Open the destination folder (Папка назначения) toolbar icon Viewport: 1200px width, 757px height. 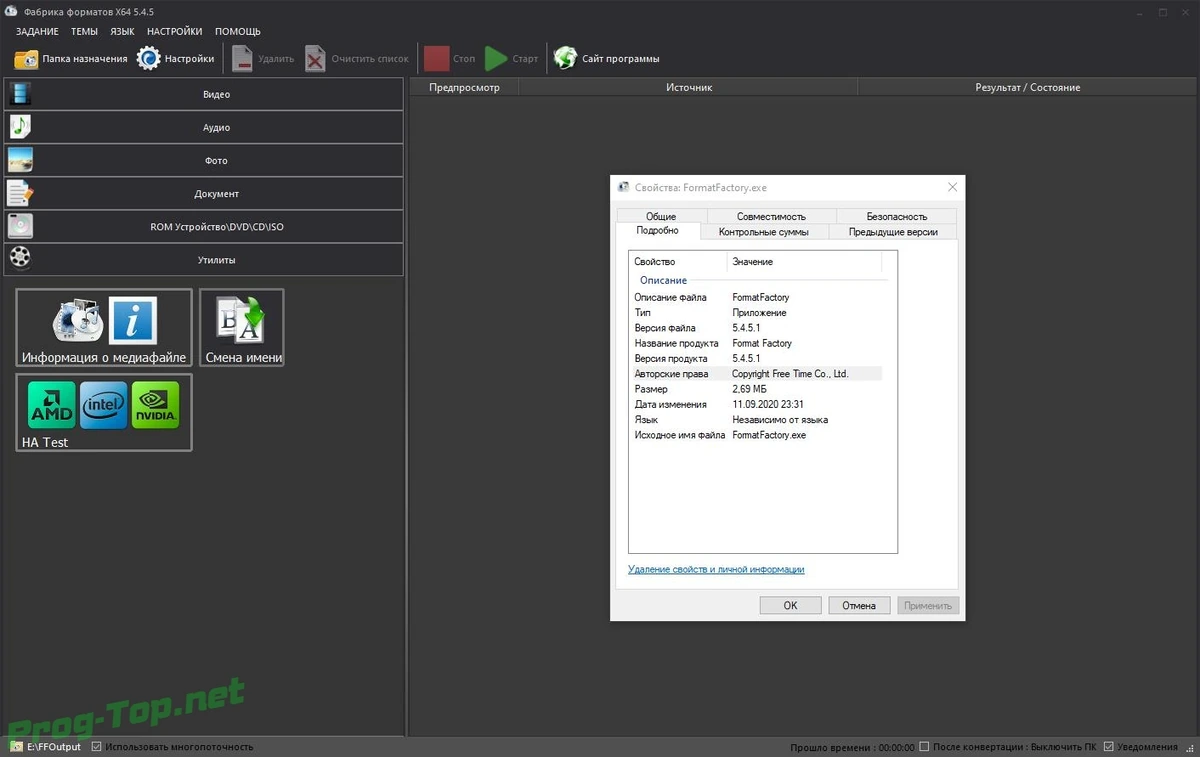pos(26,59)
